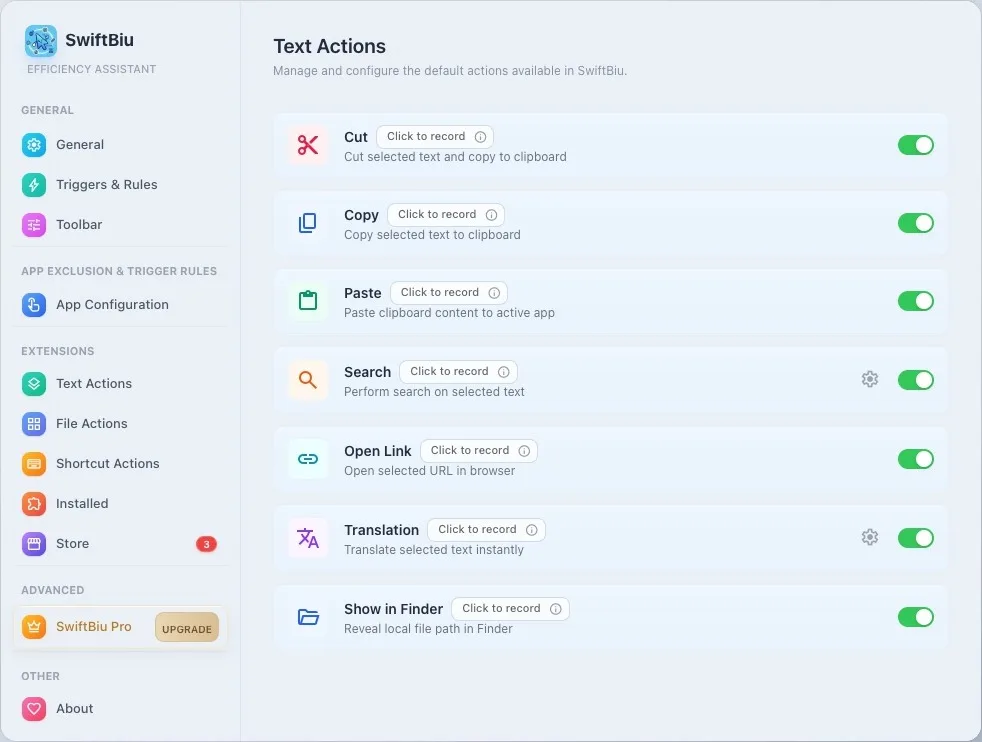Click the Shortcut Actions keyboard icon
The height and width of the screenshot is (742, 982).
34,464
